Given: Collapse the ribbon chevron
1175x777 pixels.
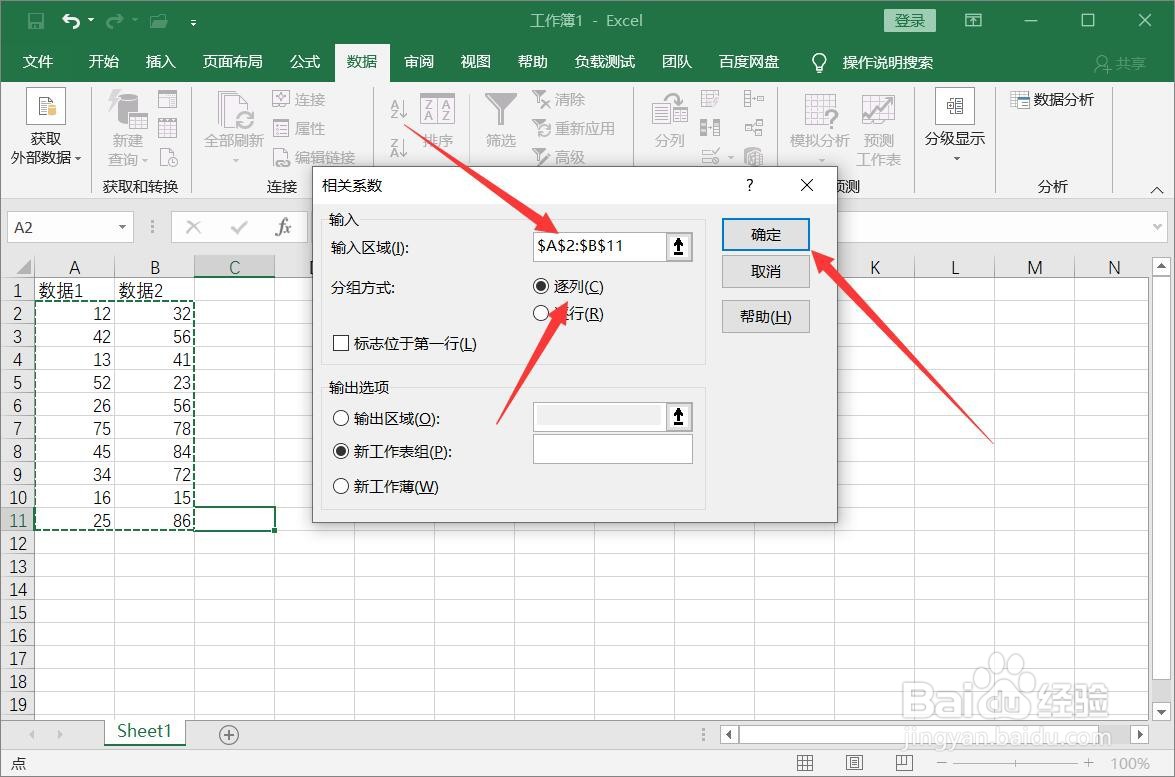Looking at the screenshot, I should [x=1157, y=190].
